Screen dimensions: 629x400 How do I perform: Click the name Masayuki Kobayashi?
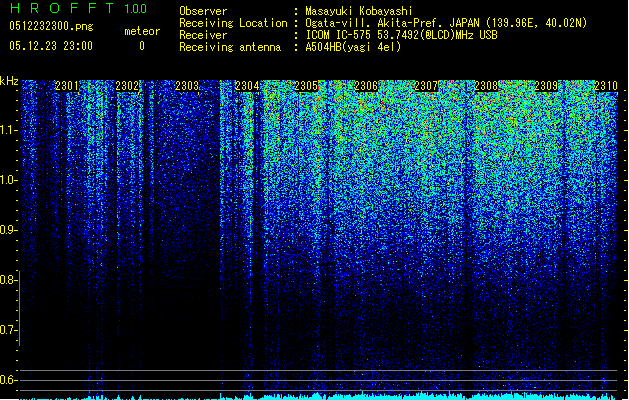click(359, 11)
